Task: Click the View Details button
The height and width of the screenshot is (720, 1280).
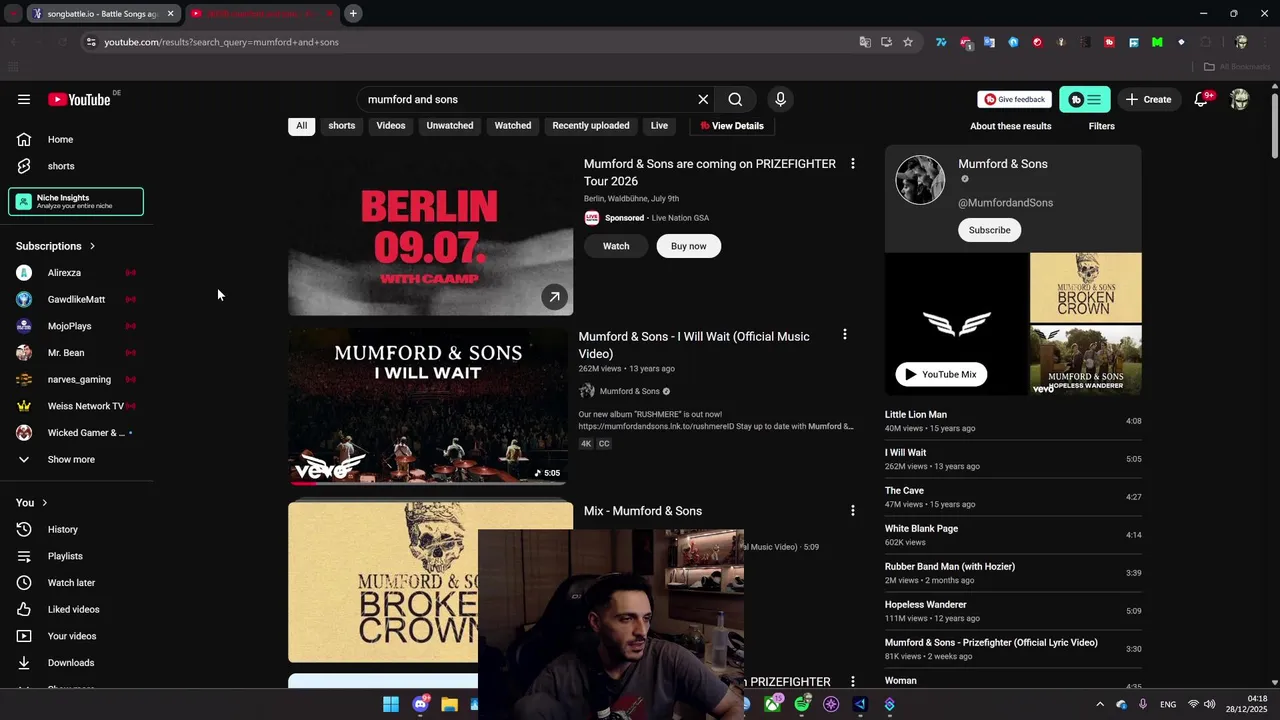Action: click(x=732, y=126)
